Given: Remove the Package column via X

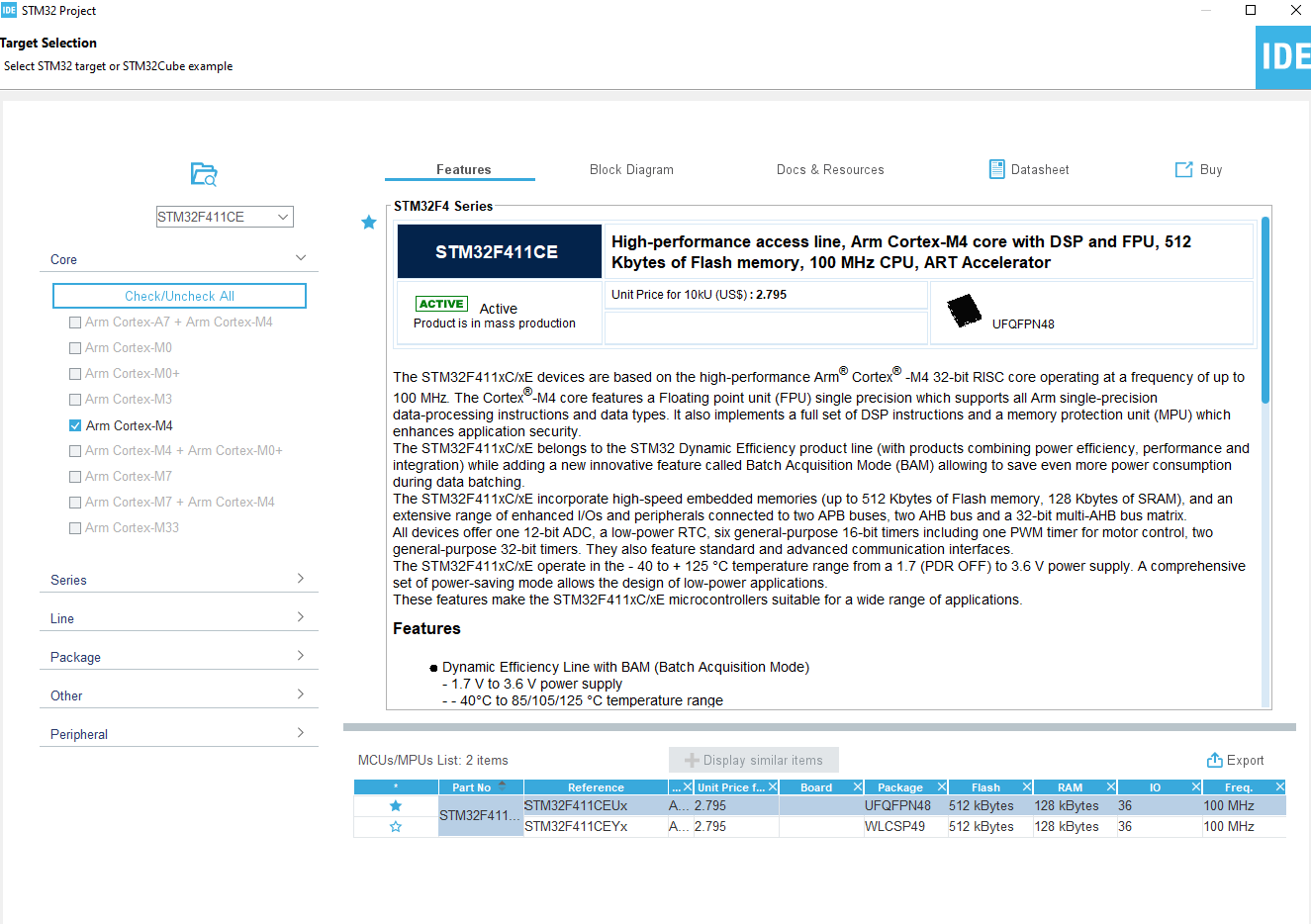Looking at the screenshot, I should pos(942,786).
